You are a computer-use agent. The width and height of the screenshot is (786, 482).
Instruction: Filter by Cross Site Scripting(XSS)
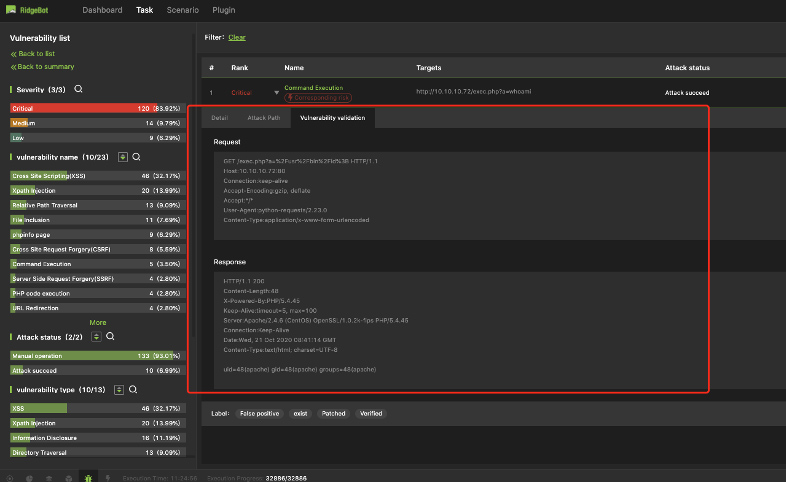[98, 176]
